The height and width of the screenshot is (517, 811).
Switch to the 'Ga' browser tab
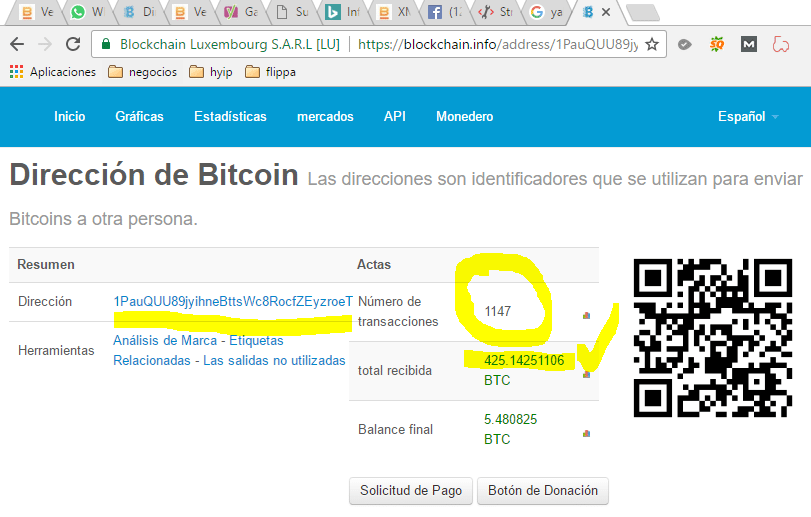pyautogui.click(x=240, y=12)
